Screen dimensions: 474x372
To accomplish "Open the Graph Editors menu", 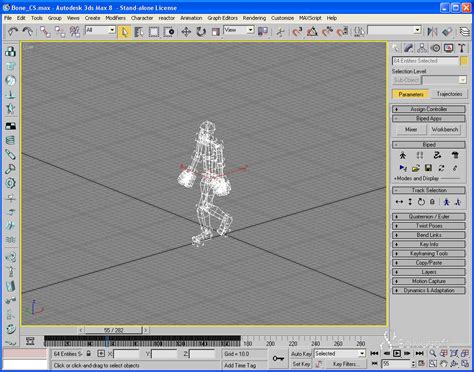I will click(222, 18).
